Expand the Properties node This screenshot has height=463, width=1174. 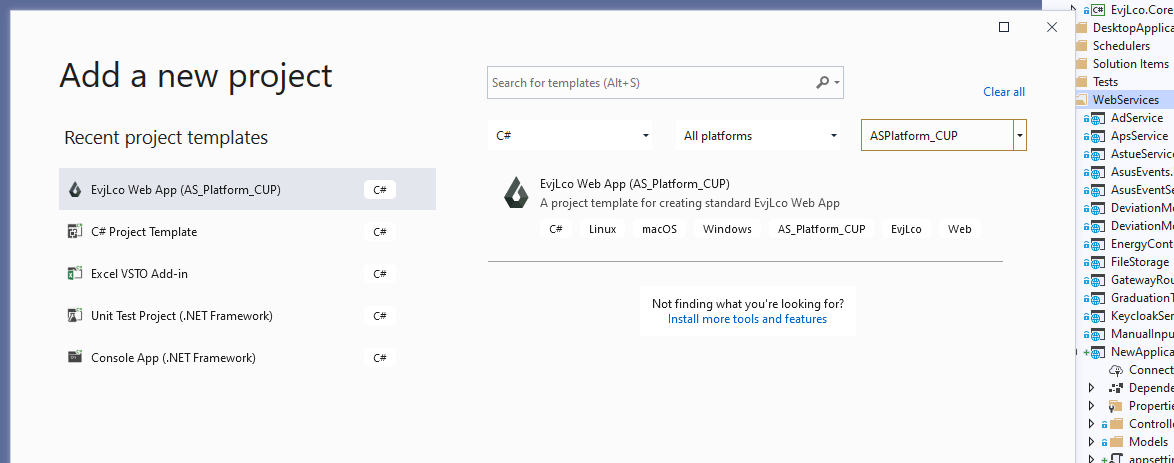coord(1092,406)
